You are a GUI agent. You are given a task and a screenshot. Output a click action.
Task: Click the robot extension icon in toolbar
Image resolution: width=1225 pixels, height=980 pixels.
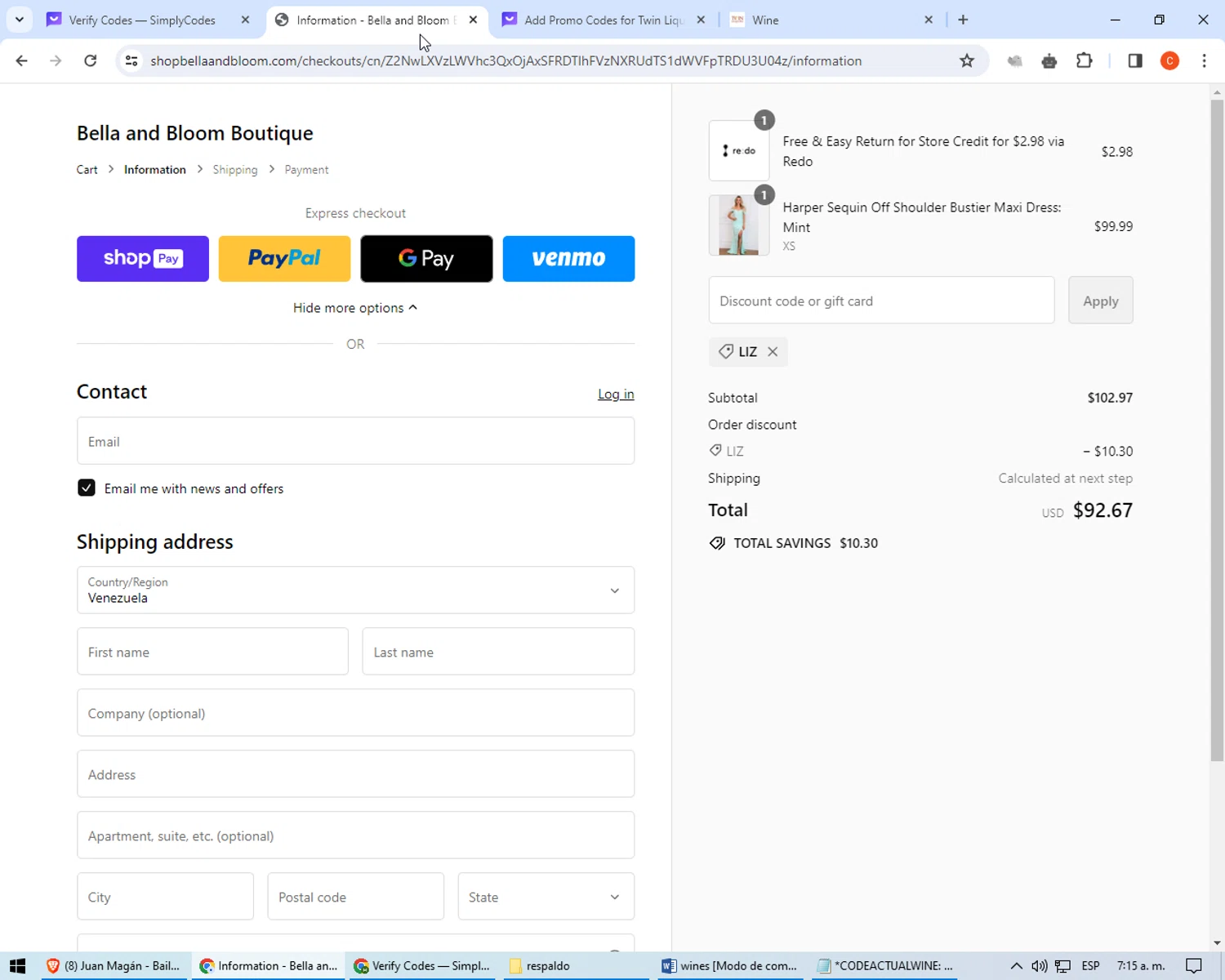pos(1049,60)
